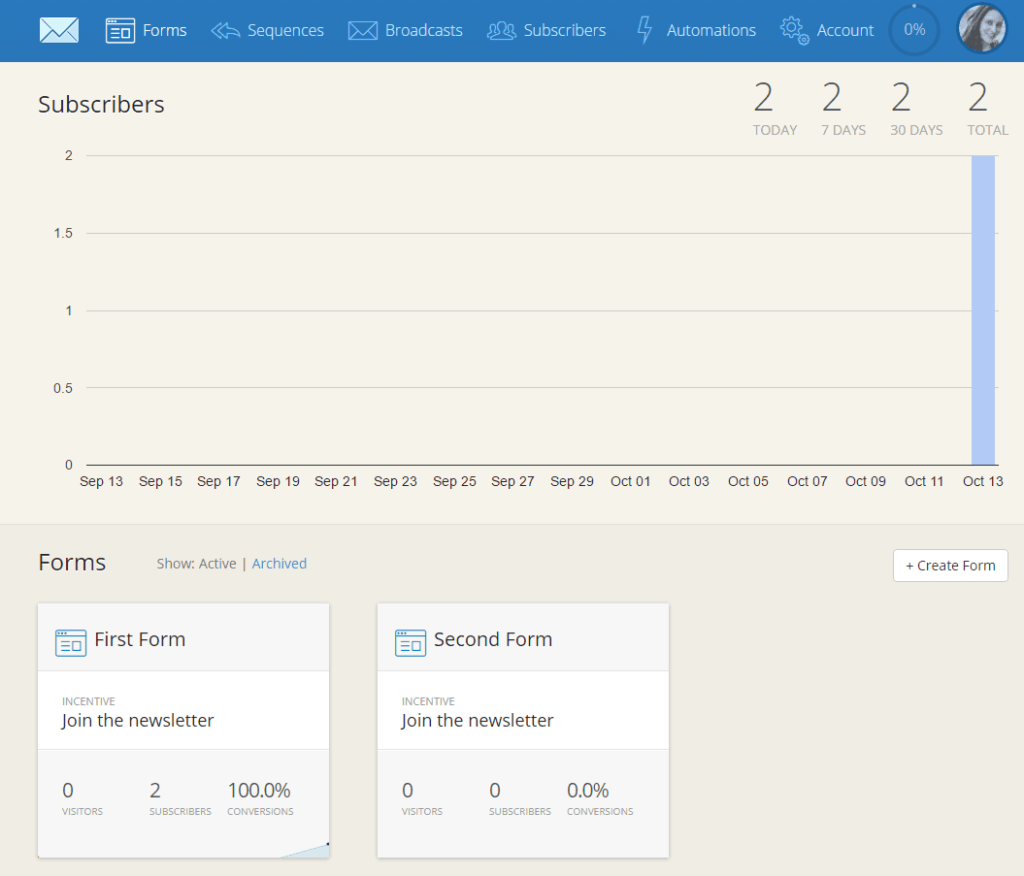Click the Forms window icon in navbar
This screenshot has height=876, width=1024.
pyautogui.click(x=120, y=30)
